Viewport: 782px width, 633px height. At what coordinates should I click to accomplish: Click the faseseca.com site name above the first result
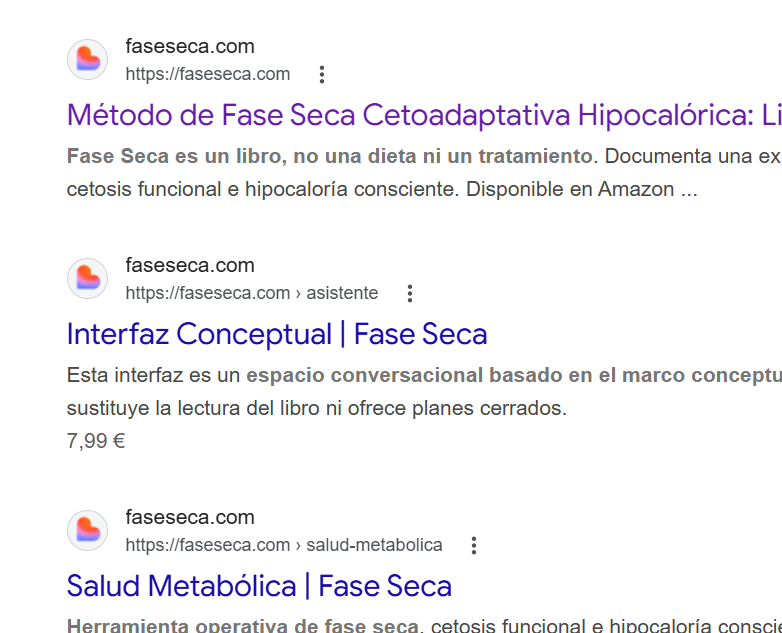click(190, 46)
